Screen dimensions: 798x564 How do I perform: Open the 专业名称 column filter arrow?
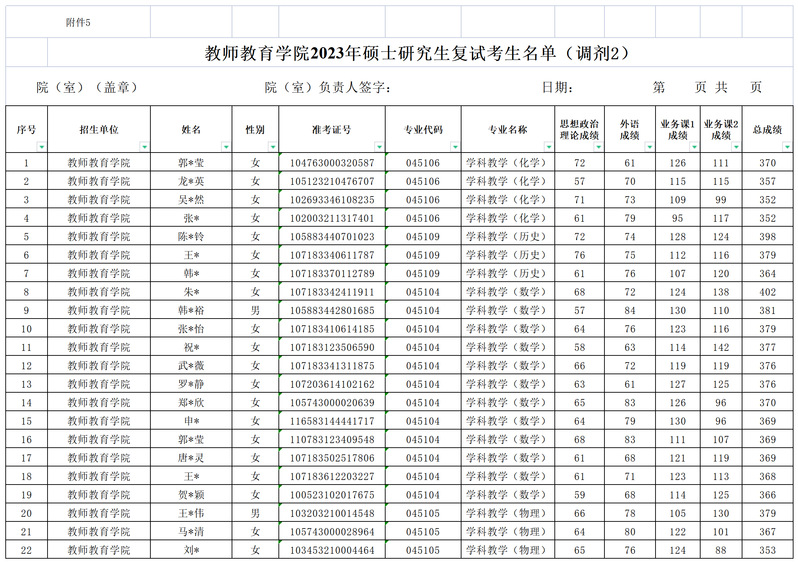(x=546, y=146)
